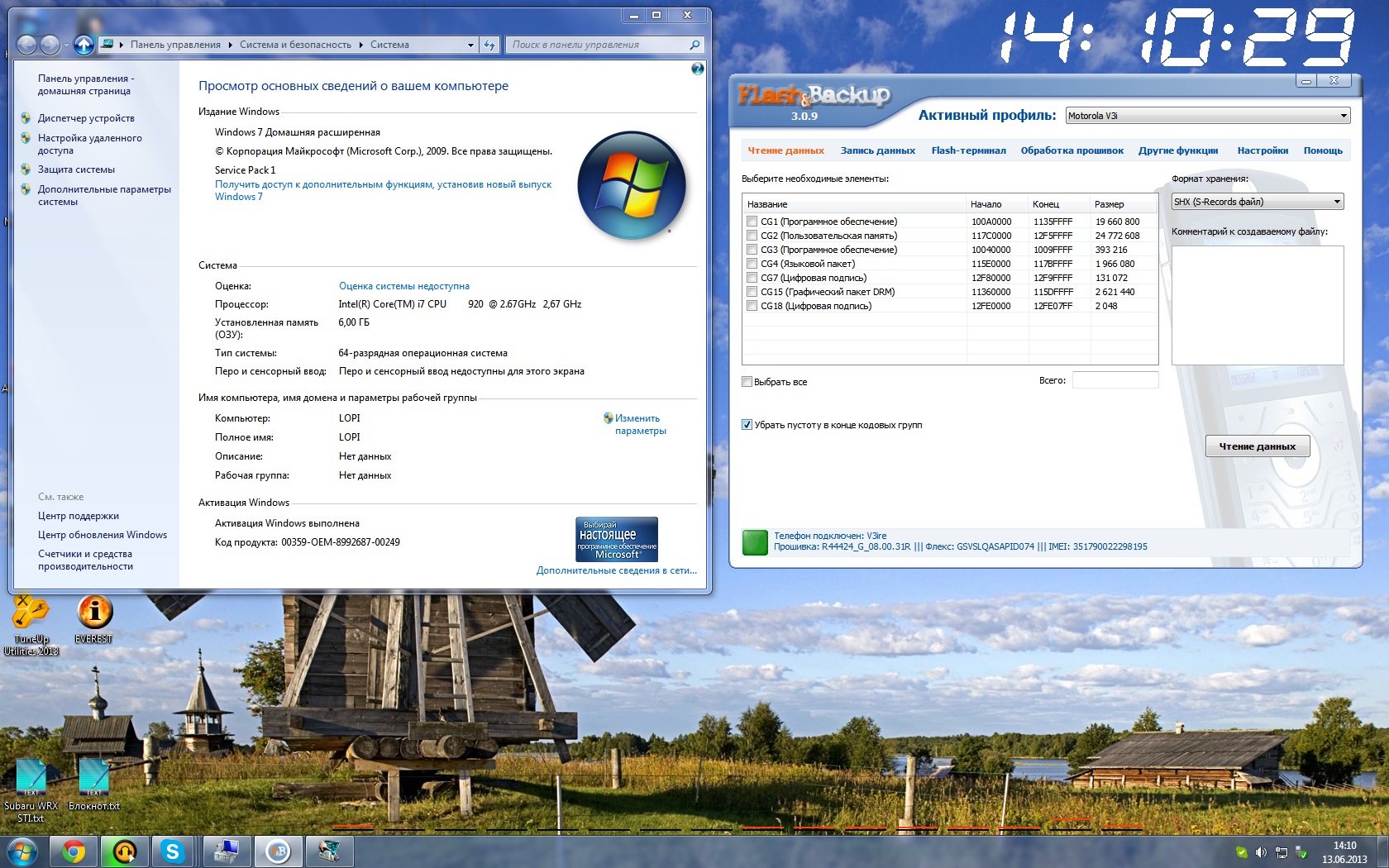The width and height of the screenshot is (1389, 868).
Task: Open Skype from the taskbar
Action: pyautogui.click(x=172, y=851)
